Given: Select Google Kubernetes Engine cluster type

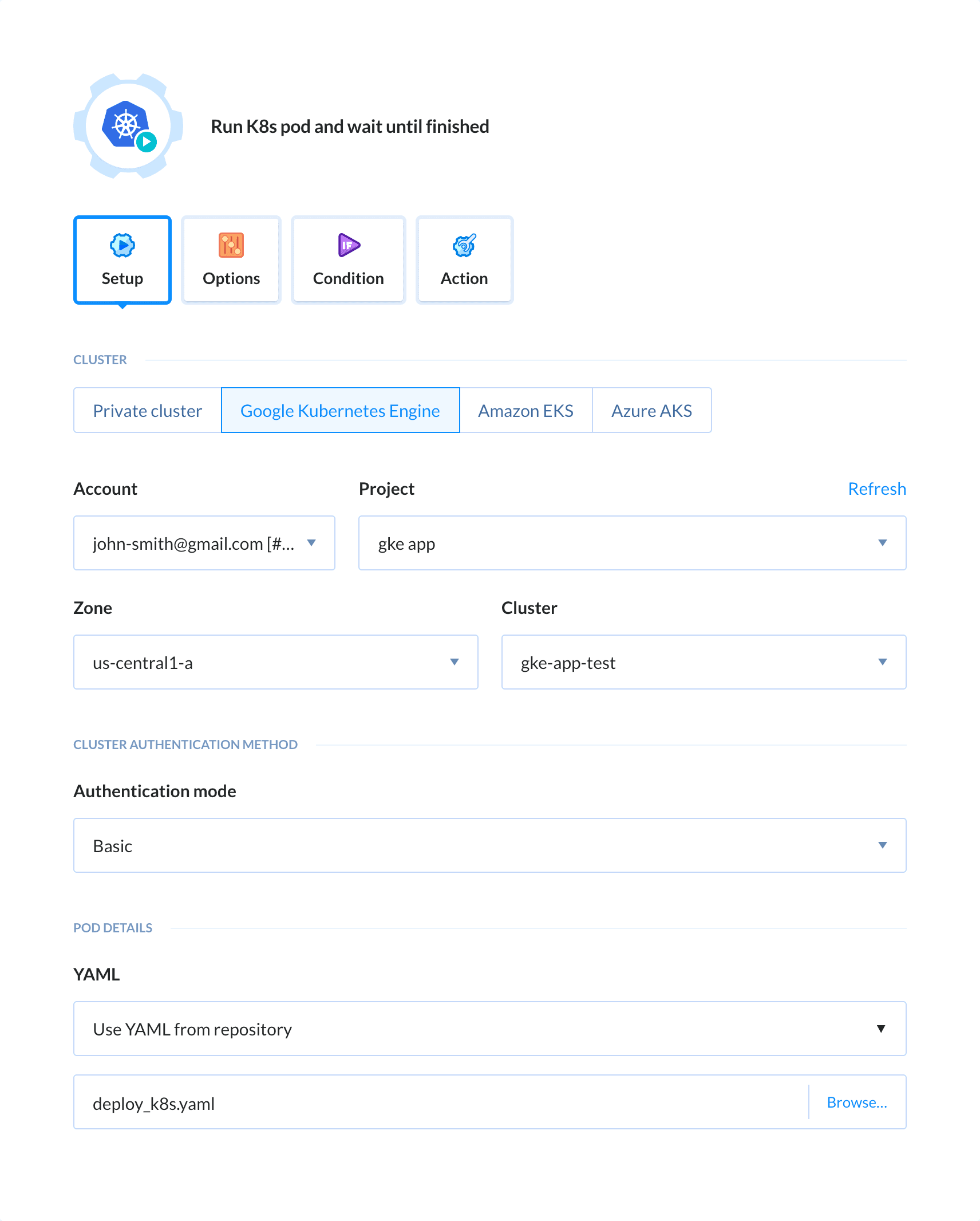Looking at the screenshot, I should click(340, 410).
